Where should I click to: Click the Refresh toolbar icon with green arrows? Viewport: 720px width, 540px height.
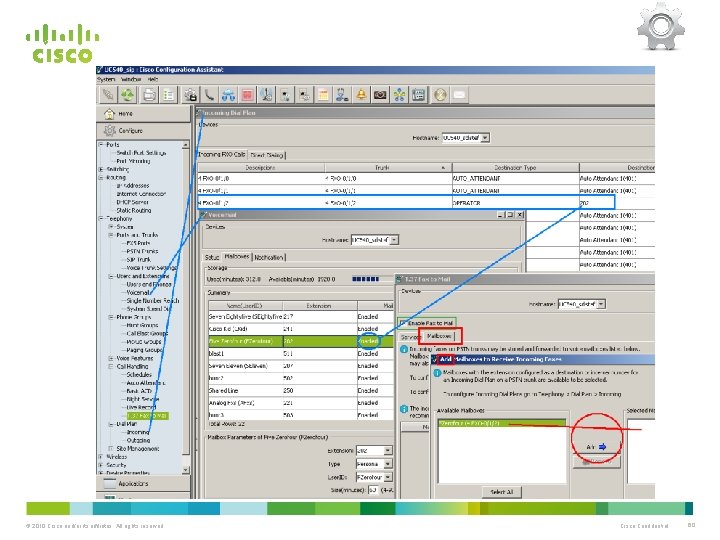(x=128, y=95)
